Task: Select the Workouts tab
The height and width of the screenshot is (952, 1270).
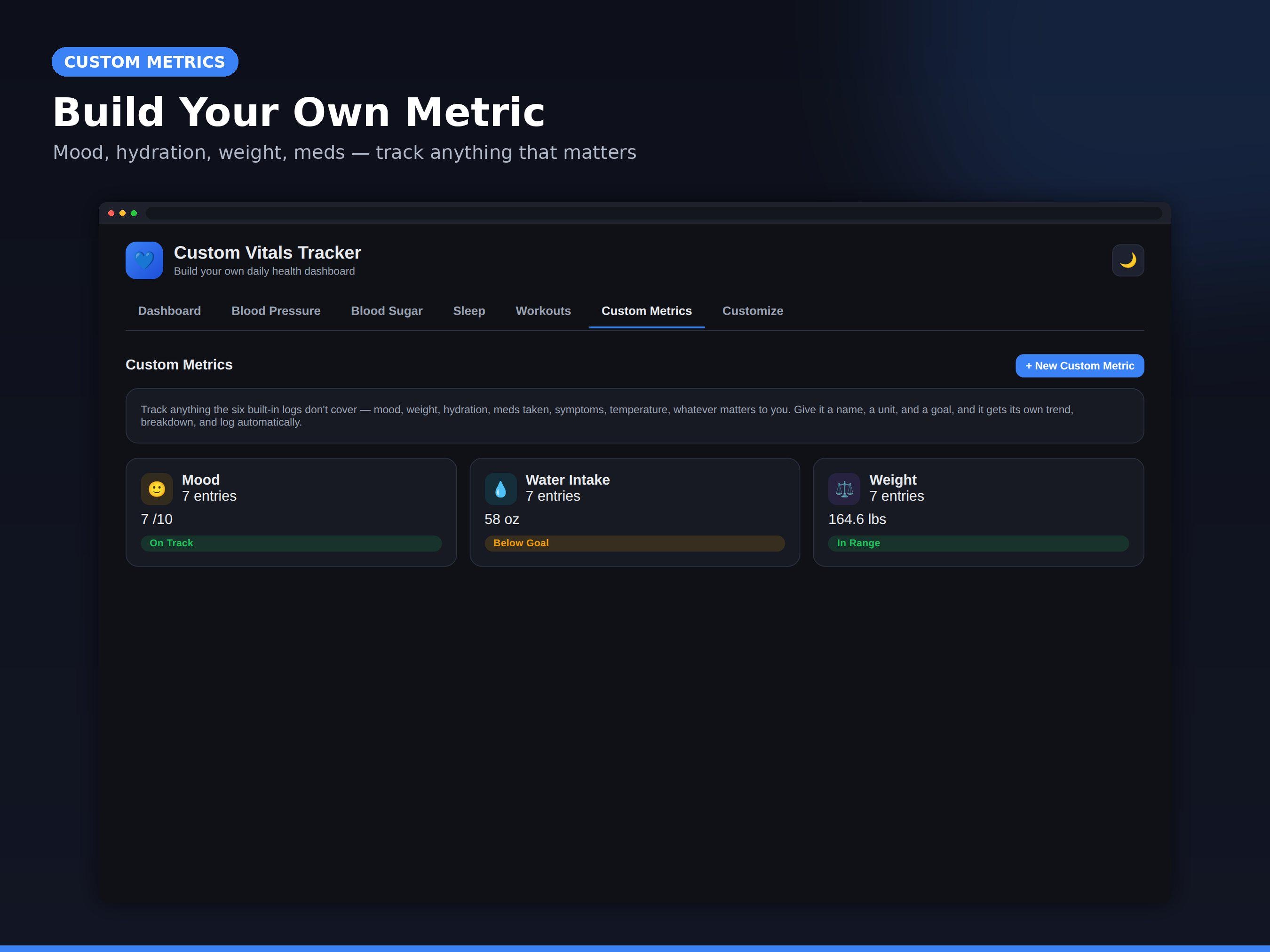Action: 543,311
